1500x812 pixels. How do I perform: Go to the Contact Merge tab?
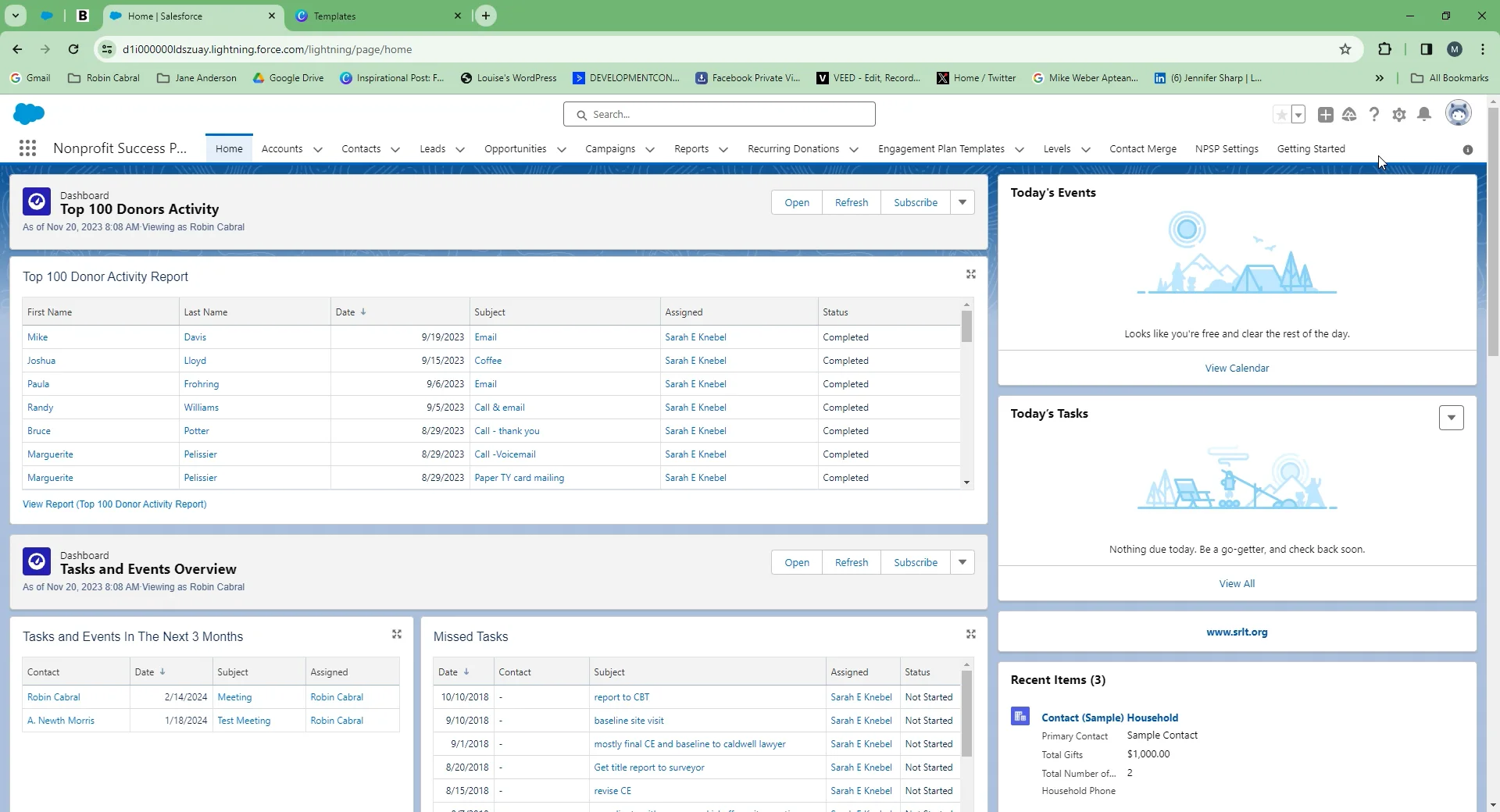1143,149
